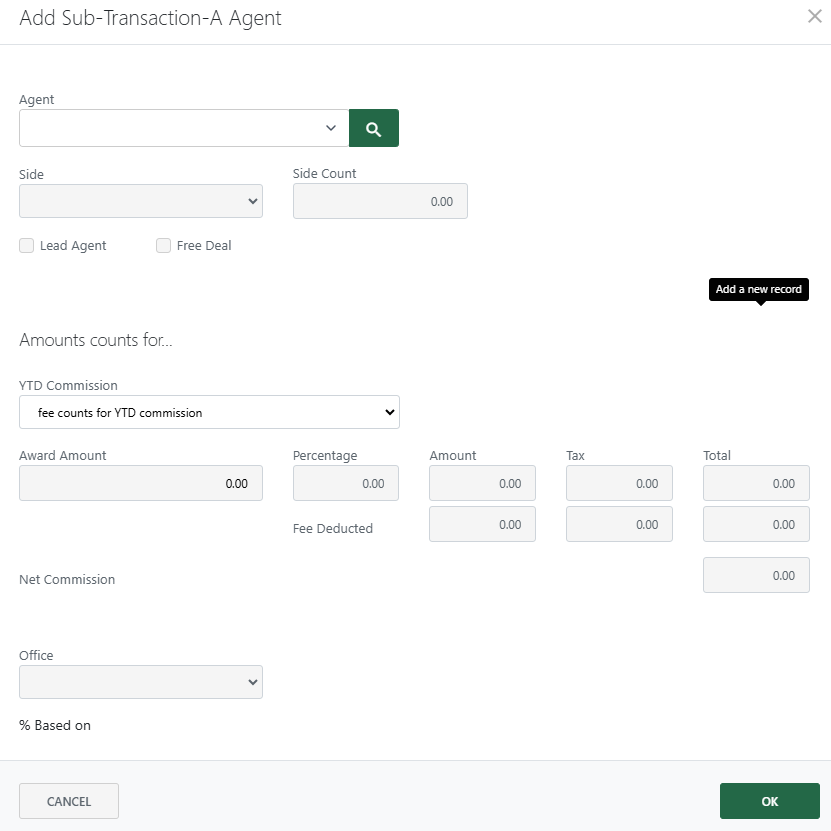Click the Fee Deducted amount field
Viewport: 831px width, 831px height.
tap(482, 524)
